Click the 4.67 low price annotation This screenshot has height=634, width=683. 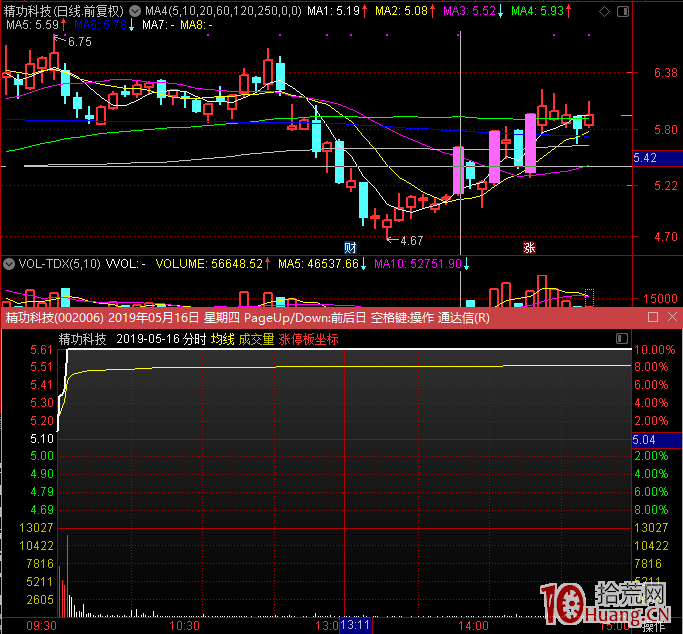tap(411, 241)
